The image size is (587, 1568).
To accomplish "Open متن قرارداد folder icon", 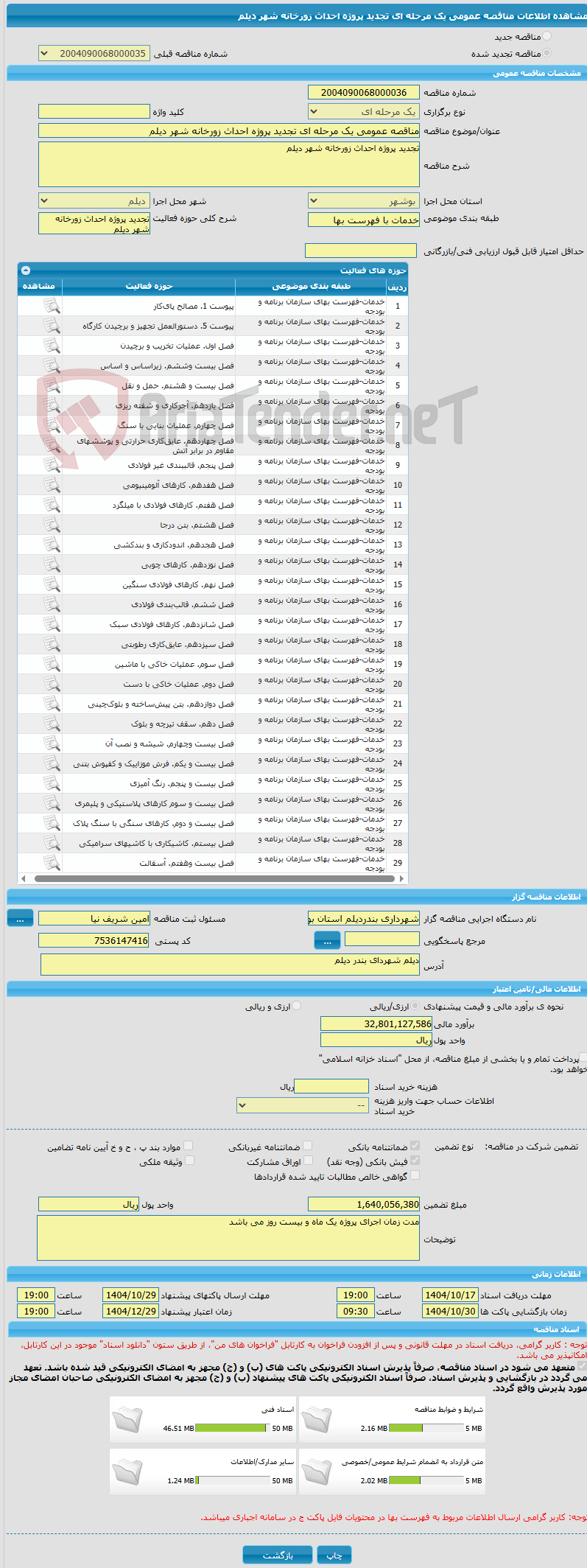I will point(317,1471).
